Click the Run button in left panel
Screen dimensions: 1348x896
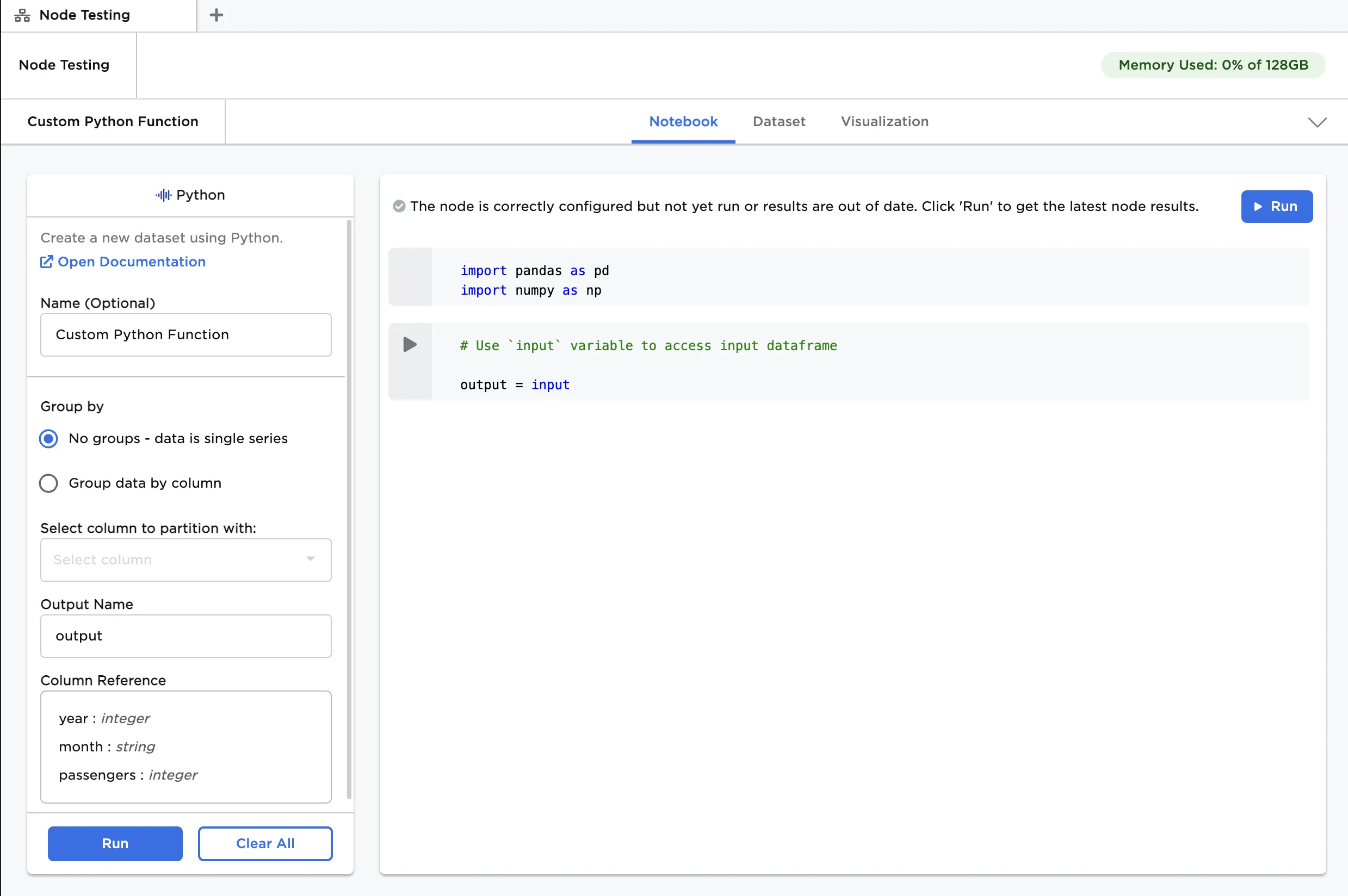115,843
